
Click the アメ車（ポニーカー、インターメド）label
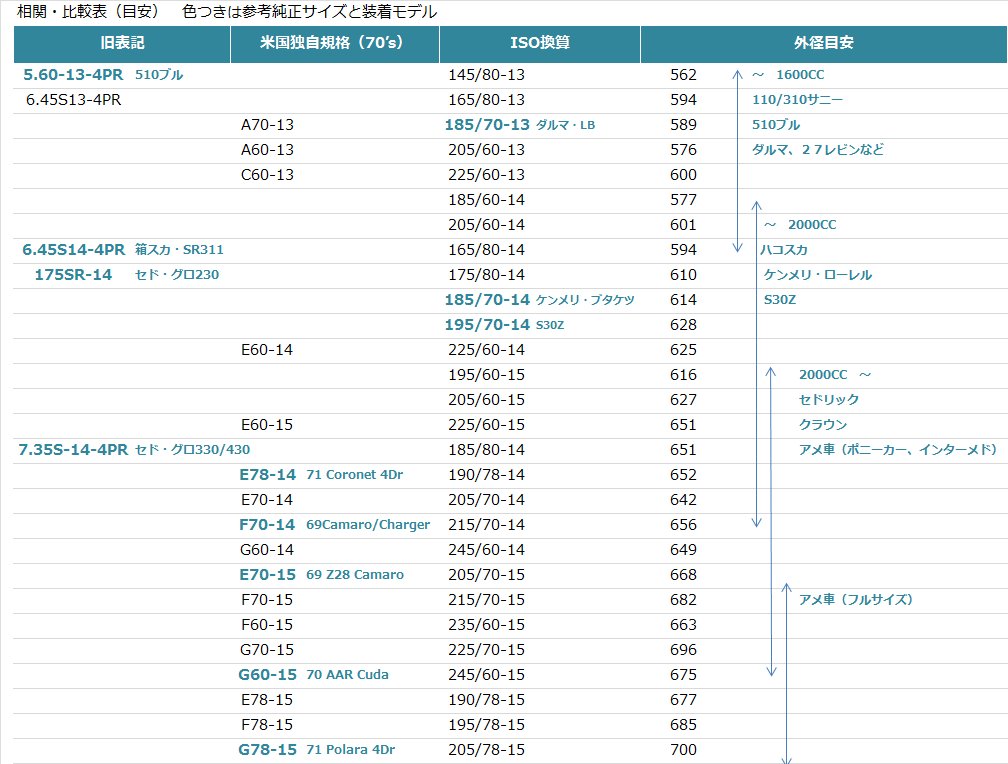point(897,450)
